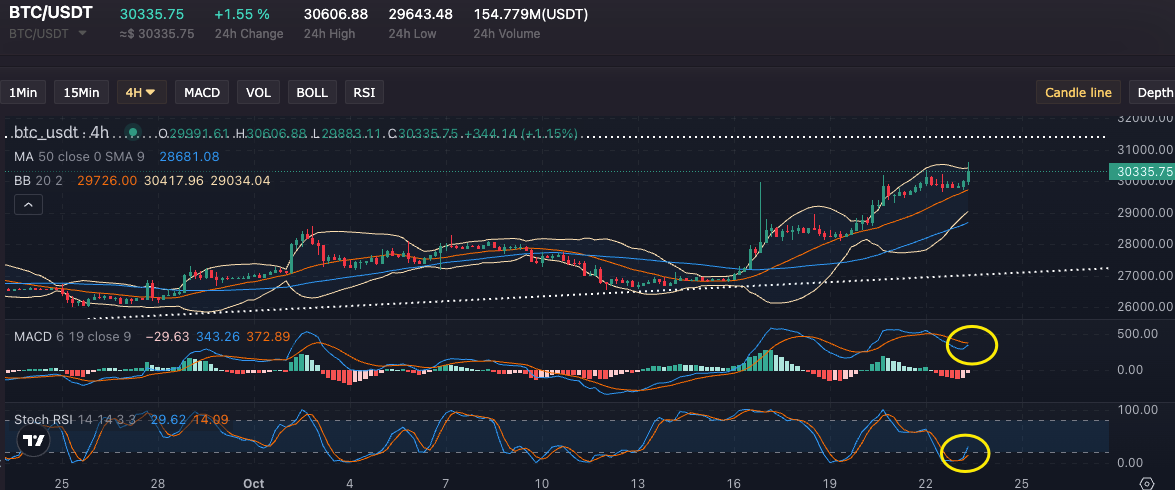Select the 15Min timeframe
This screenshot has height=490, width=1175.
pos(81,93)
